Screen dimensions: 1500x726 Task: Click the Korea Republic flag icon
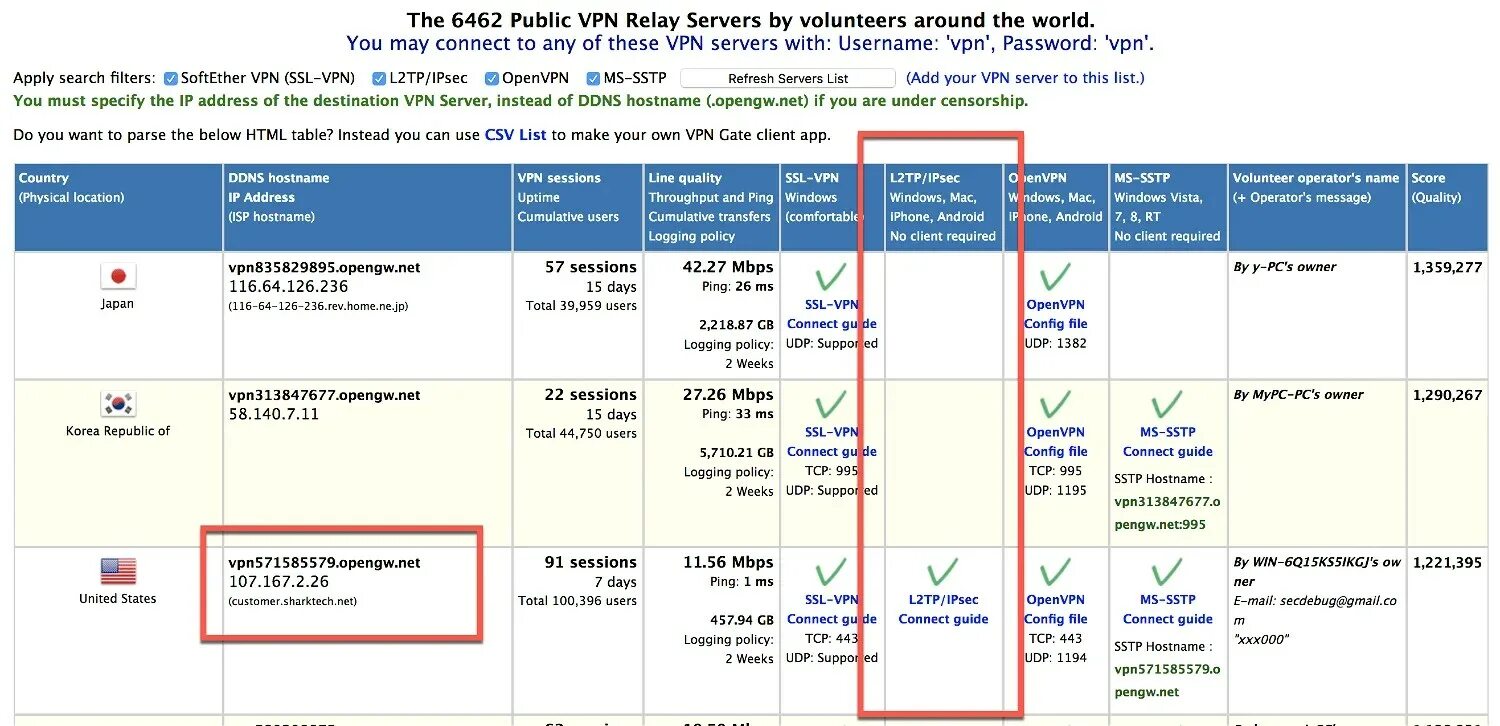[x=118, y=404]
